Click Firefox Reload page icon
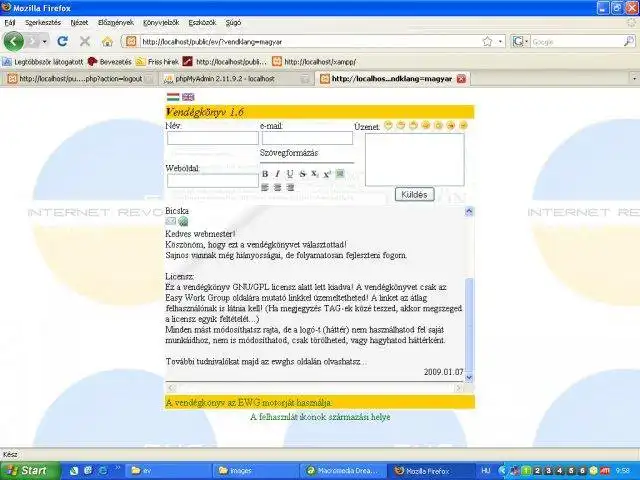This screenshot has width=640, height=480. [62, 41]
